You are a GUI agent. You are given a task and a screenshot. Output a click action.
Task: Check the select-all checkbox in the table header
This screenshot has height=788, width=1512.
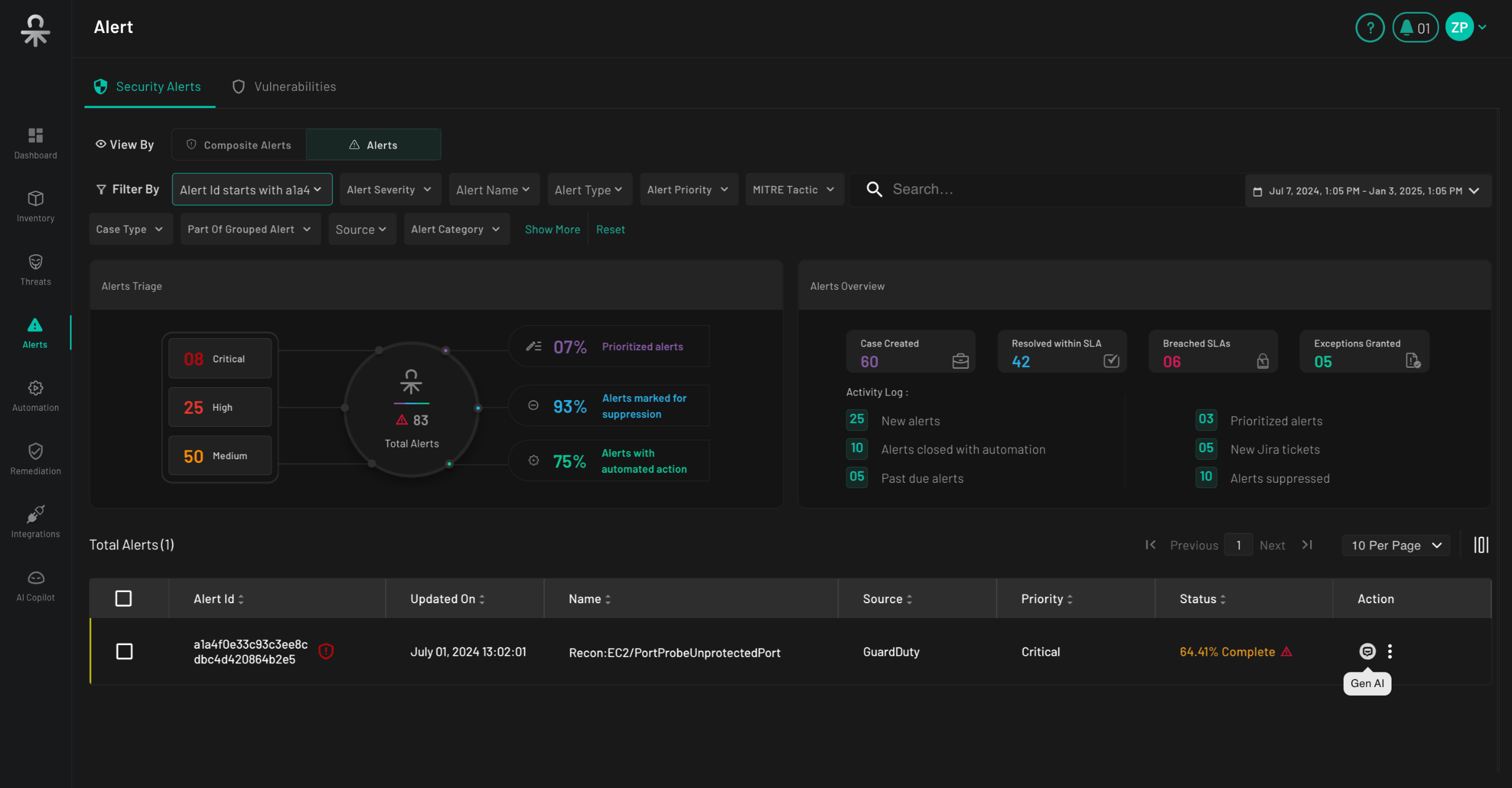123,599
